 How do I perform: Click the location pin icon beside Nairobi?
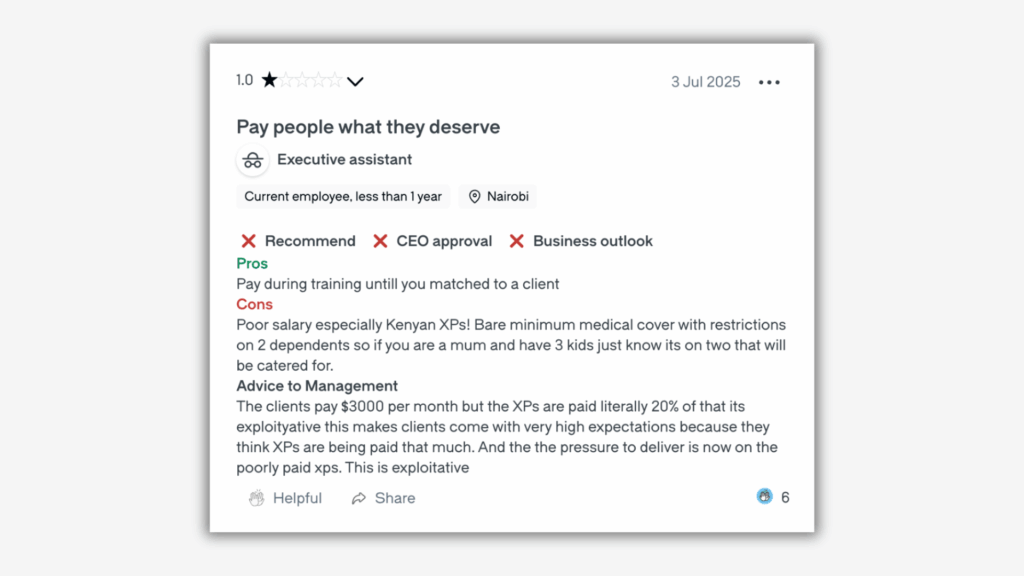point(475,196)
